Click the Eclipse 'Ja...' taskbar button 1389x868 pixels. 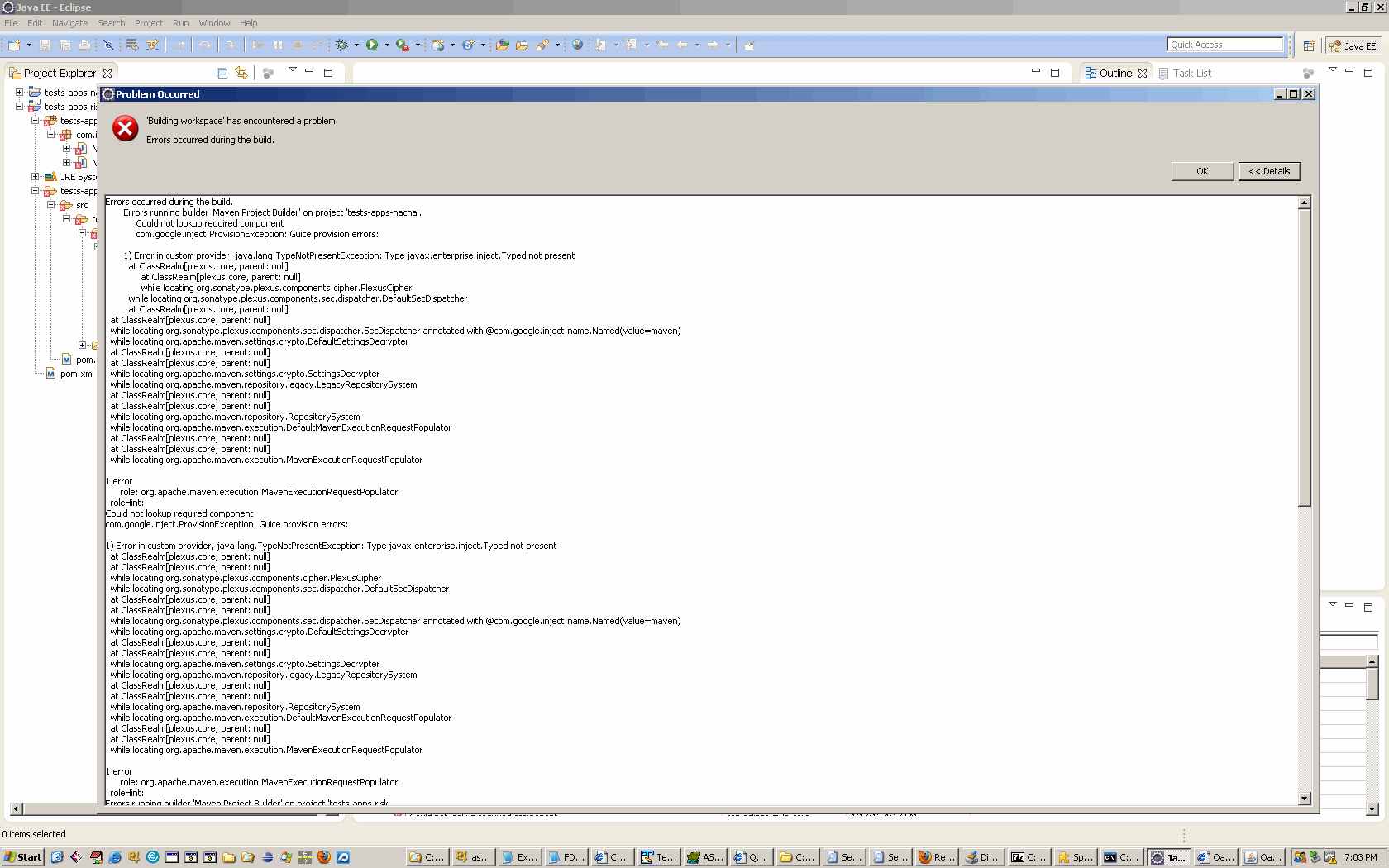click(1168, 857)
